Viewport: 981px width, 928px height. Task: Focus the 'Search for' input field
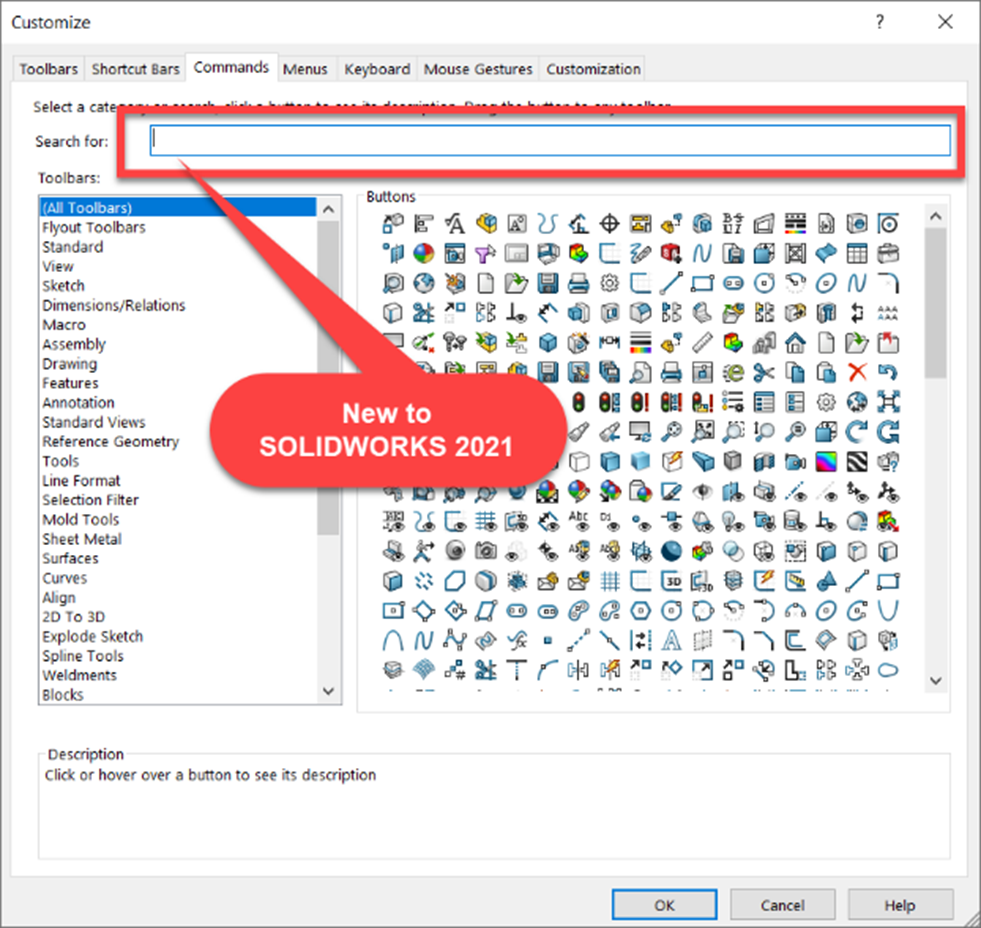551,141
